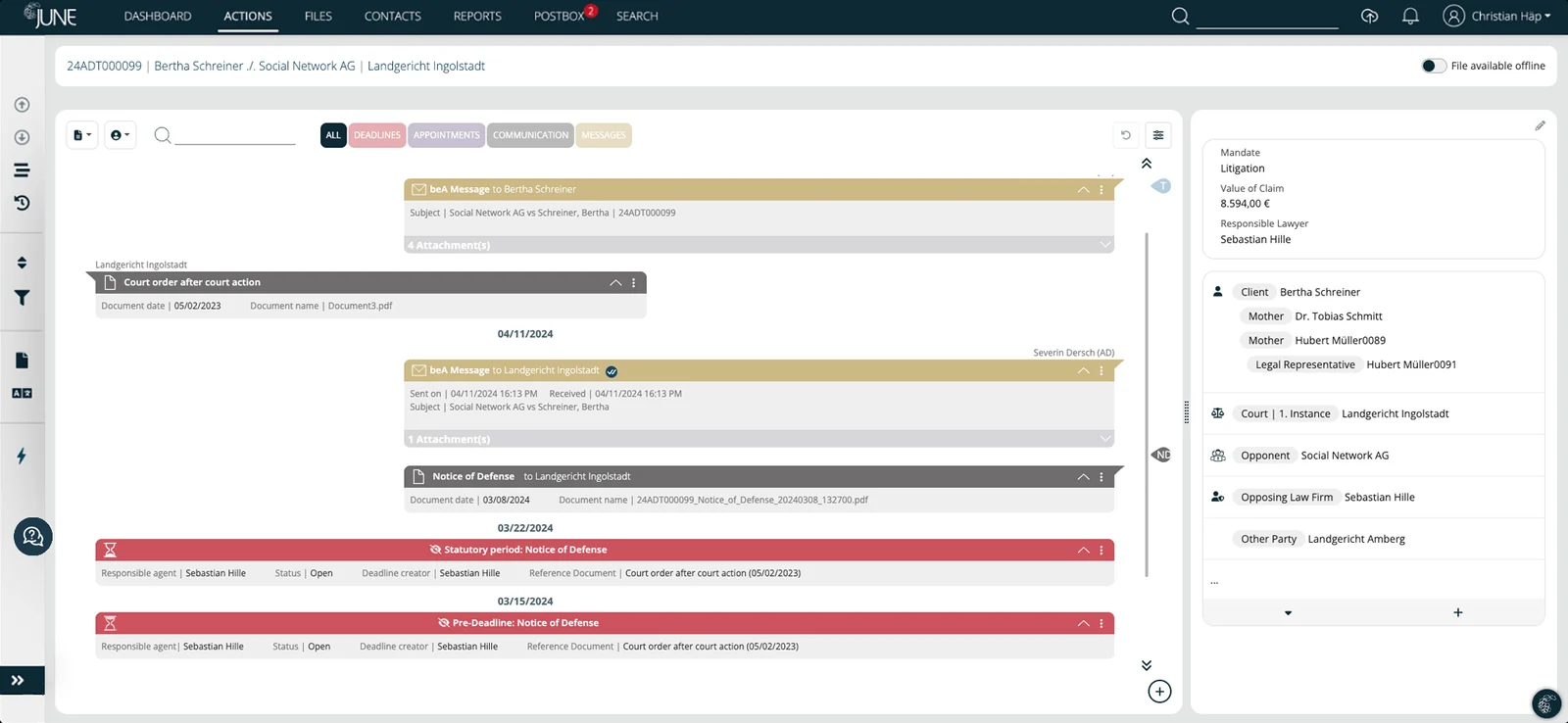Screen dimensions: 1568x723
Task: Go to the CONTACTS tab
Action: pyautogui.click(x=393, y=16)
